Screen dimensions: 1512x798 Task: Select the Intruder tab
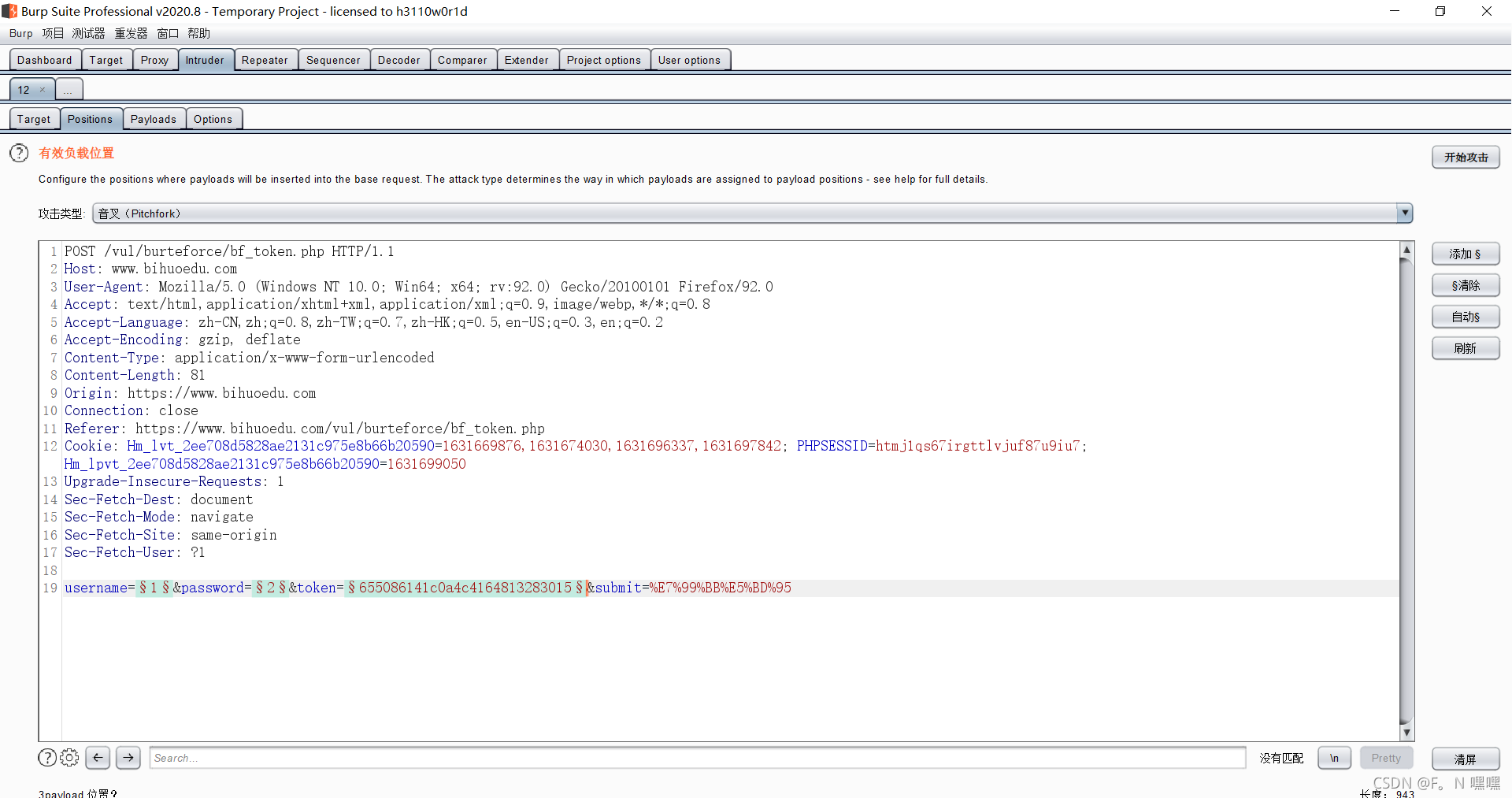tap(205, 60)
